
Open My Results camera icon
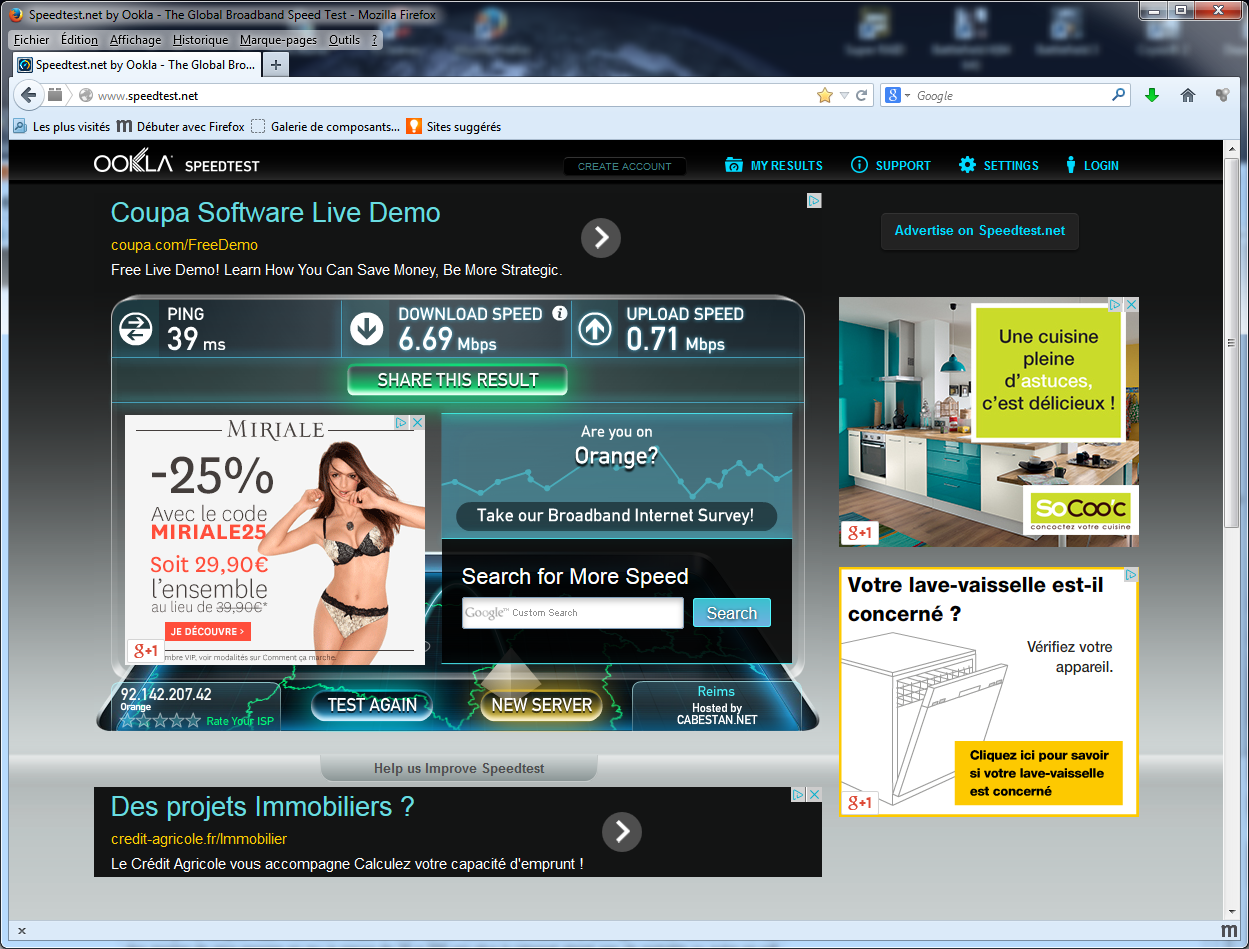(x=734, y=165)
